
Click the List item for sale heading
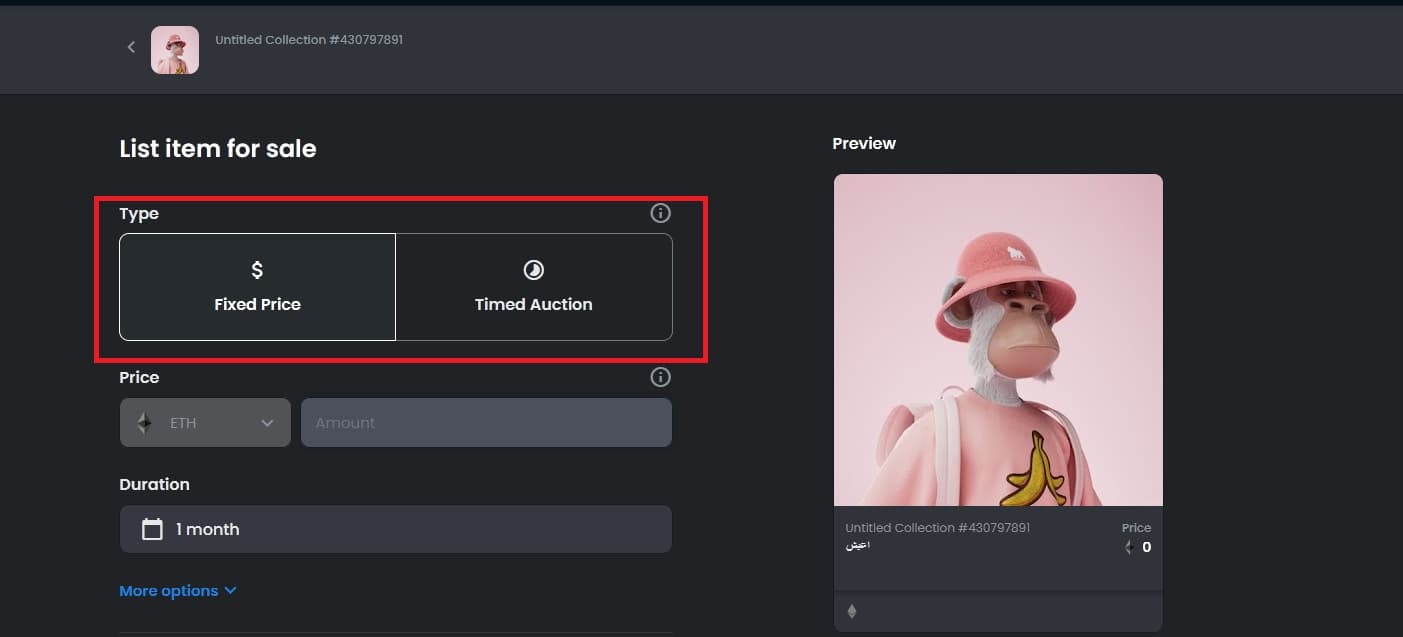[x=218, y=149]
